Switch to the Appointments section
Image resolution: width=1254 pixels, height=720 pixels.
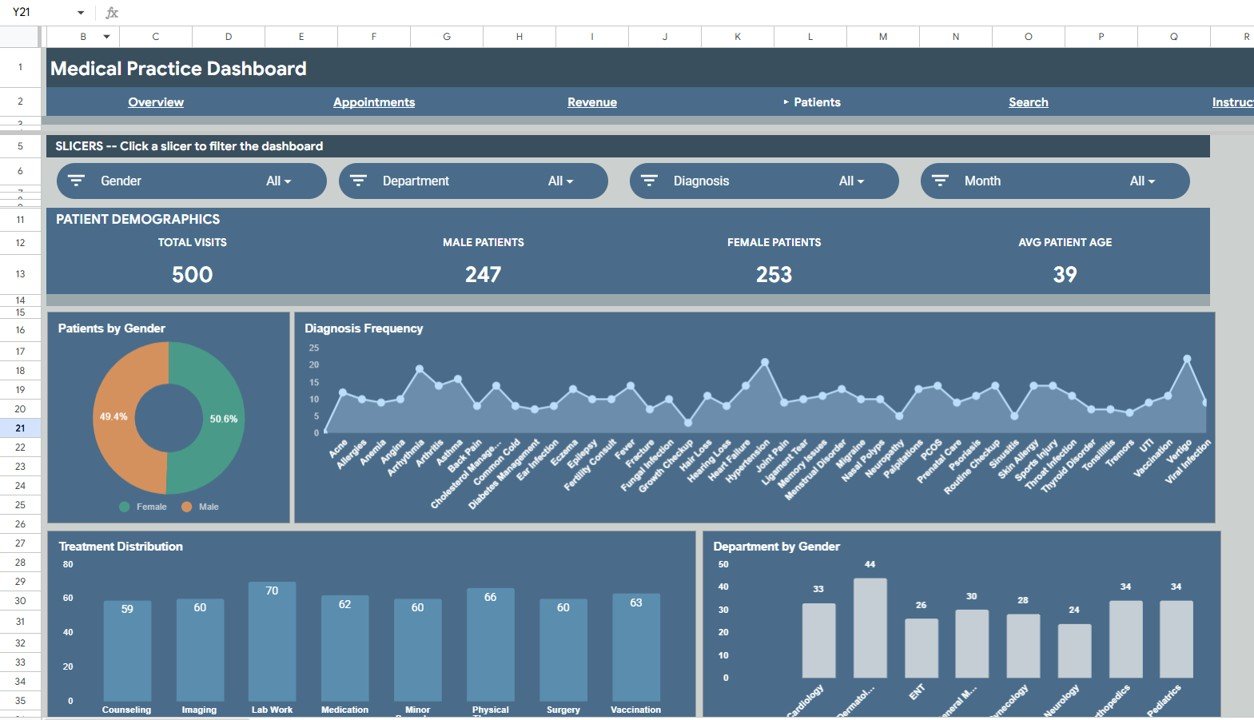374,101
